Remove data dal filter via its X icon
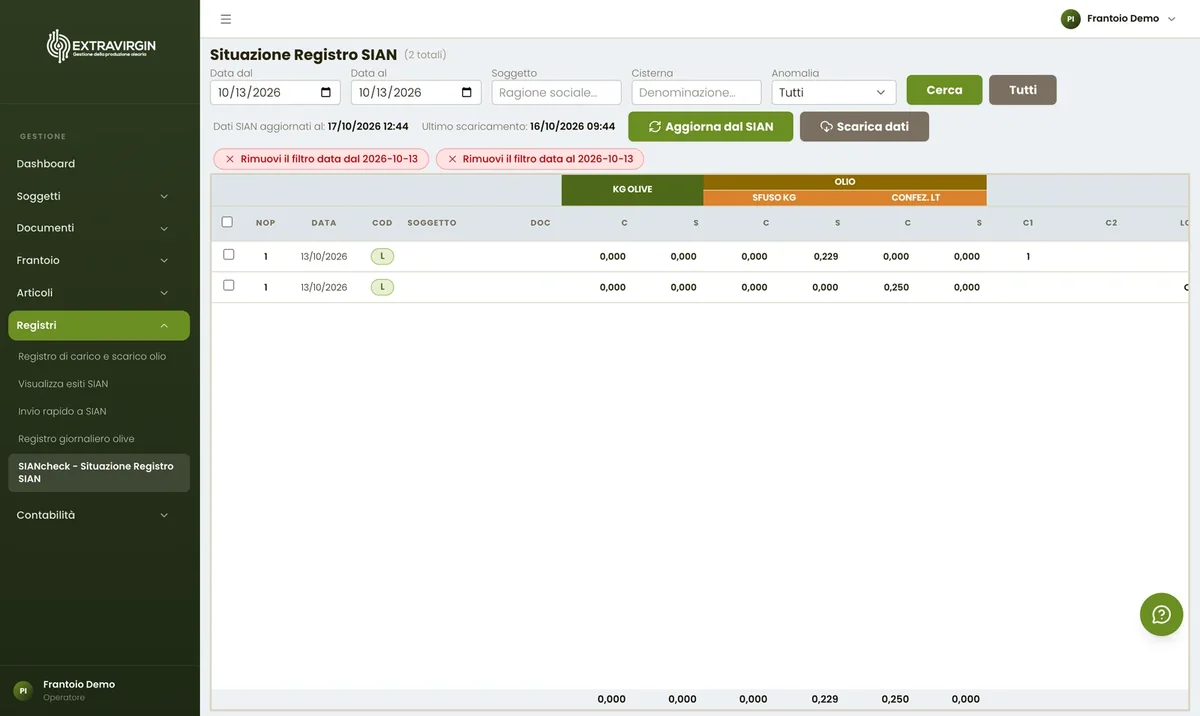1200x716 pixels. (x=230, y=159)
